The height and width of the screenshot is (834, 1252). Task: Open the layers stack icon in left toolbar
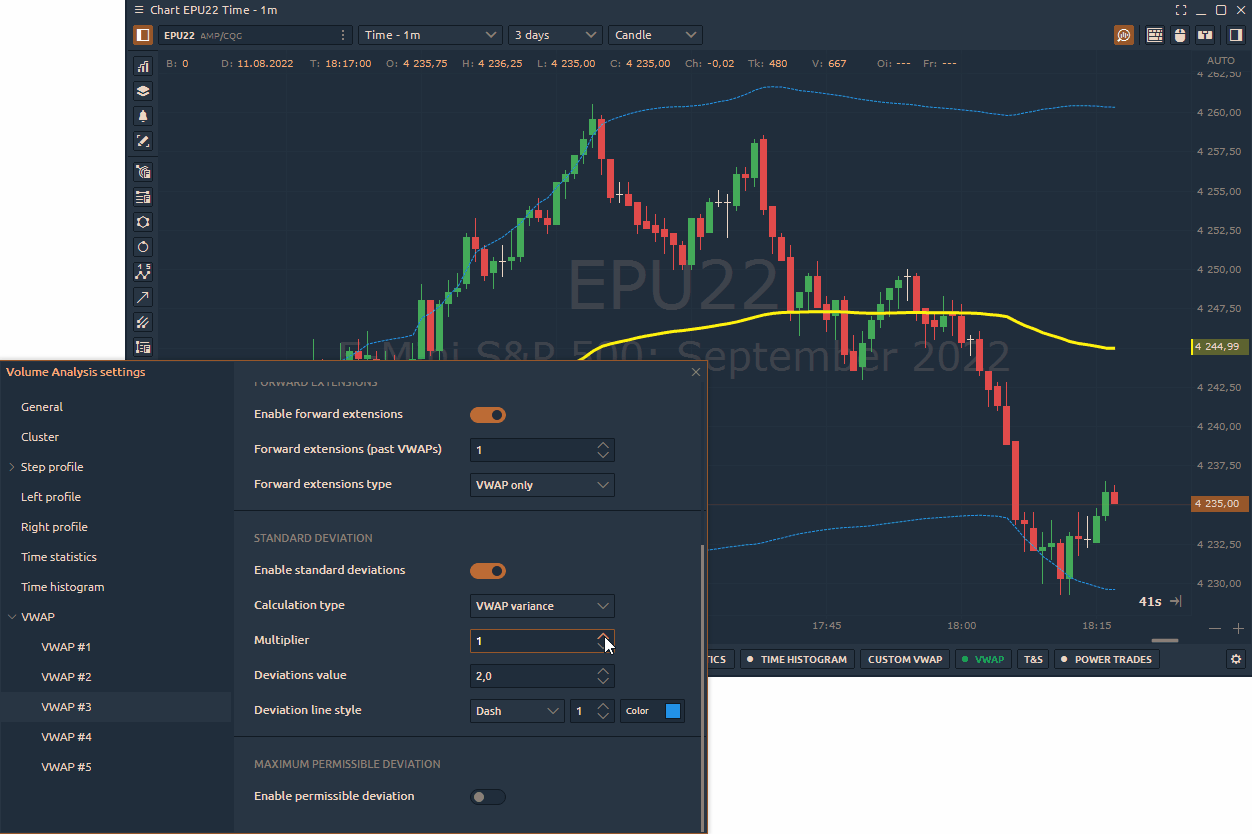tap(143, 91)
